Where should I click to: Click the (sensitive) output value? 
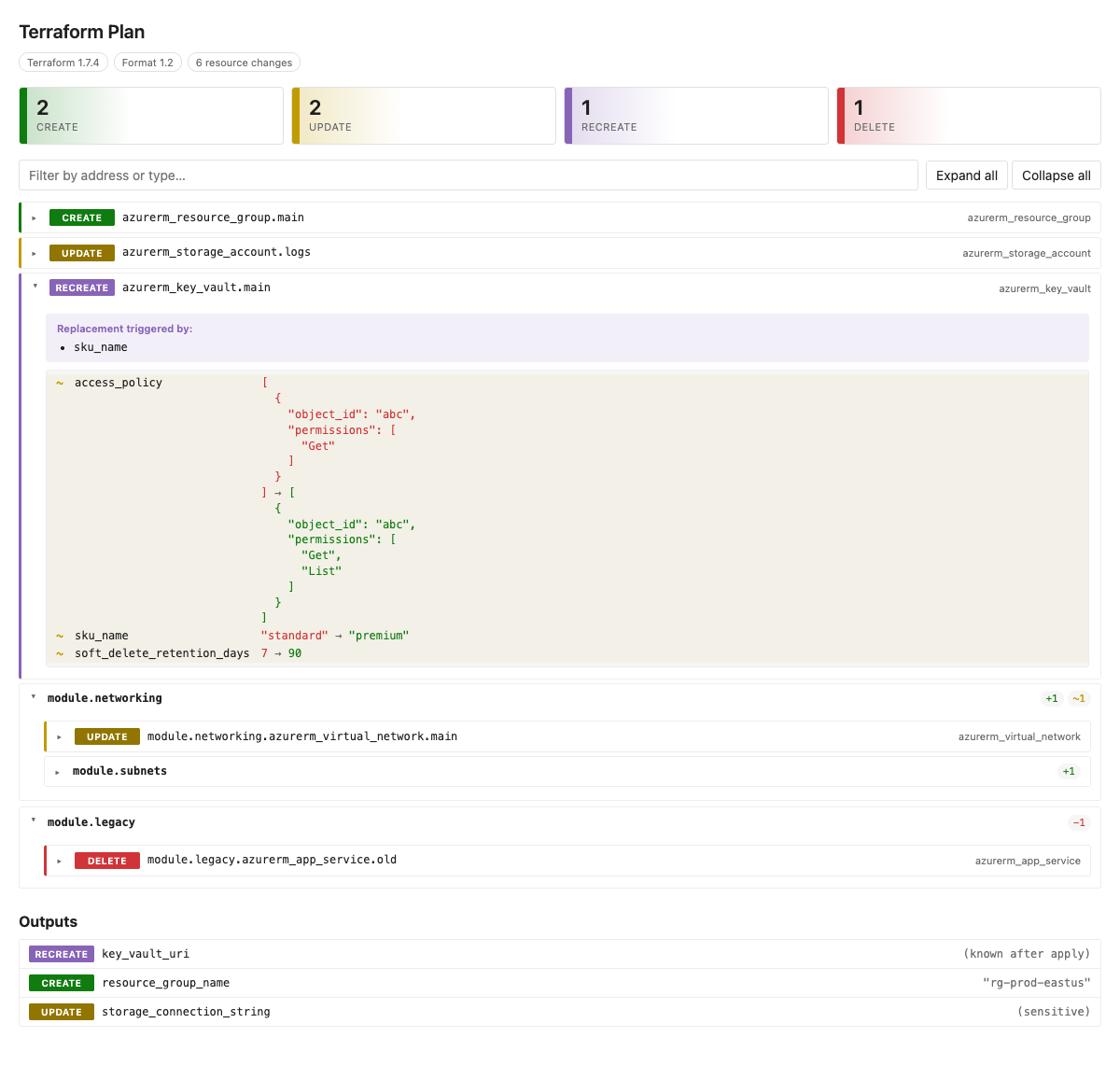tap(1054, 1012)
